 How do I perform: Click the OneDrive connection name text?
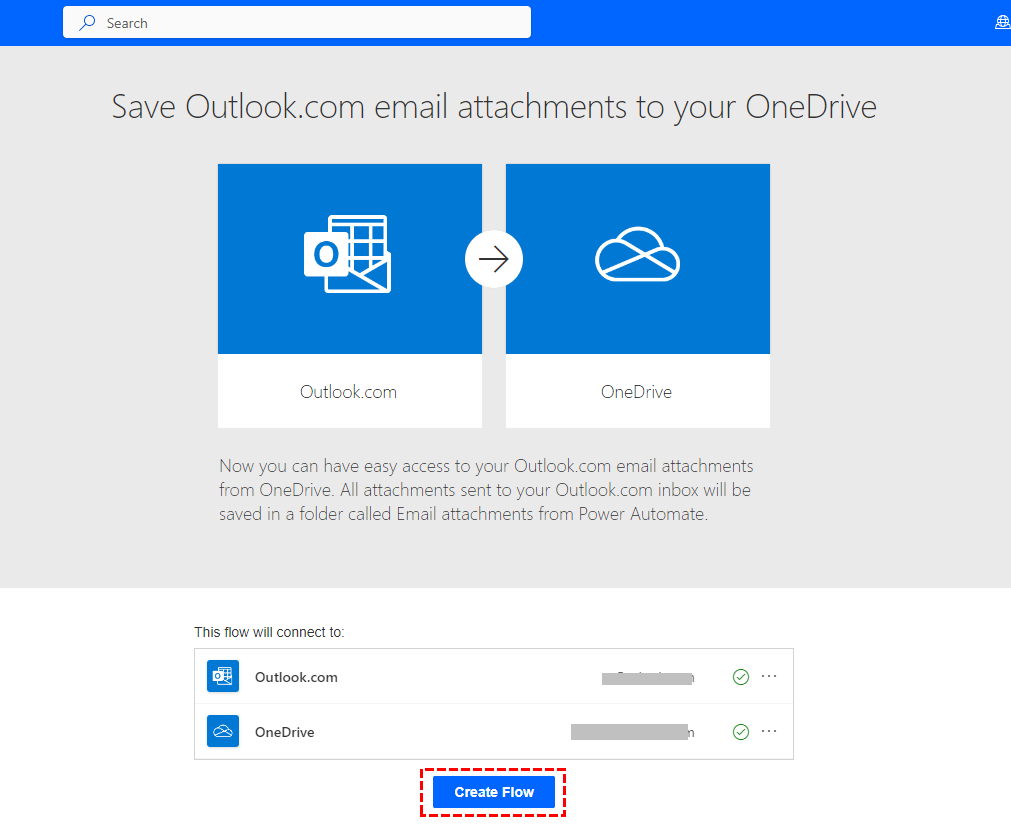pyautogui.click(x=284, y=732)
